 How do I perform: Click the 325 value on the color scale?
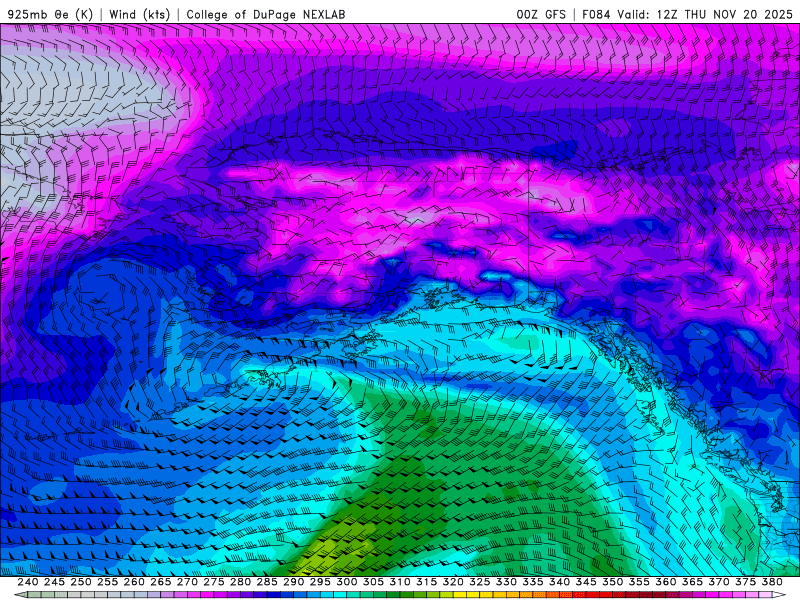[479, 582]
